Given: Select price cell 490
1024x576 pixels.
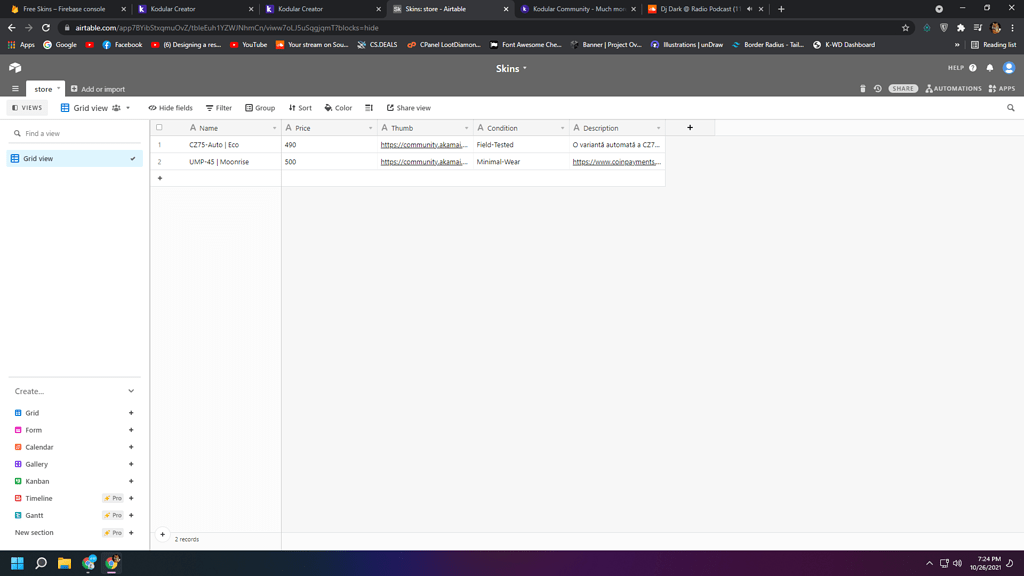Looking at the screenshot, I should [x=329, y=145].
